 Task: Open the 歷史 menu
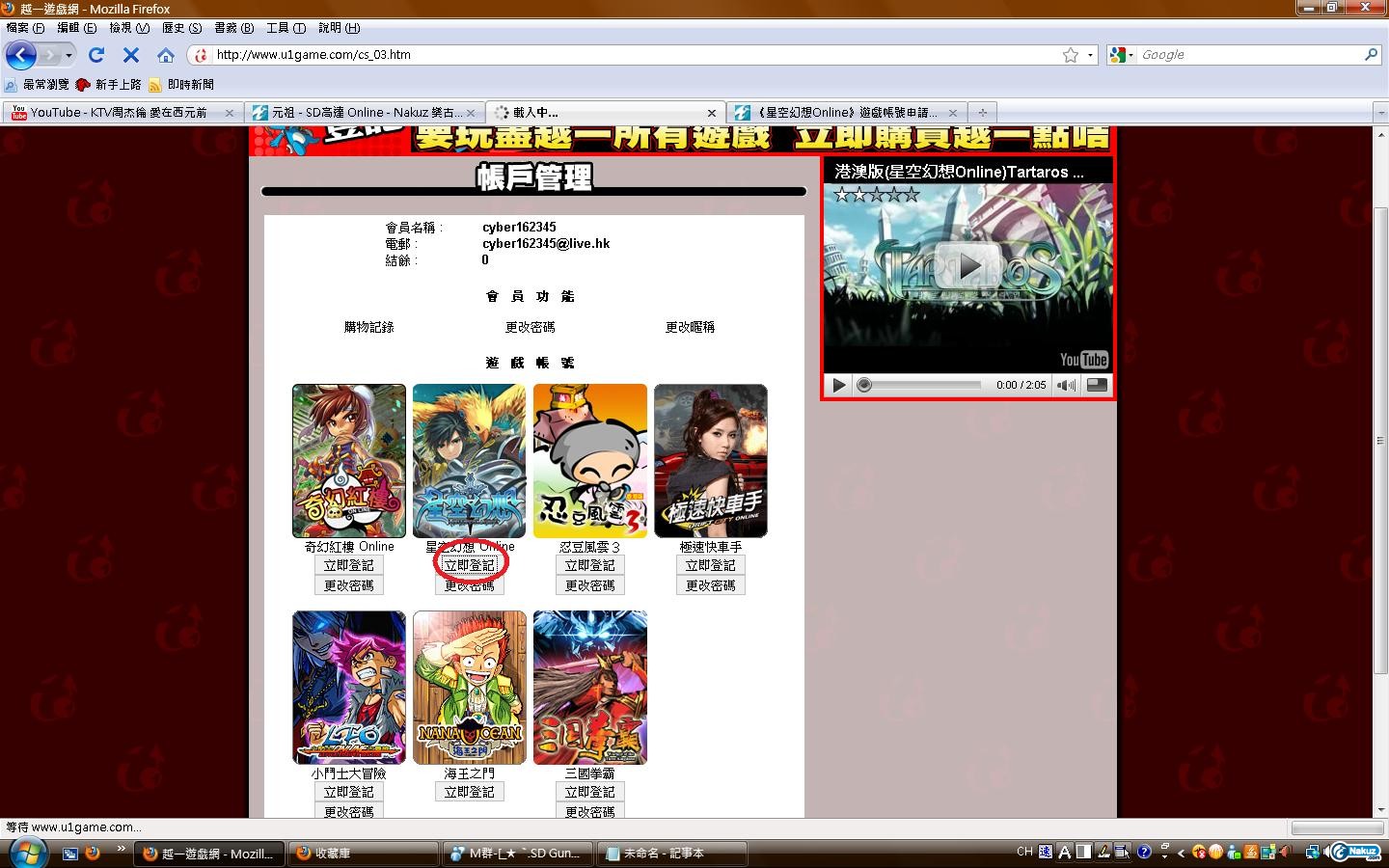point(181,28)
